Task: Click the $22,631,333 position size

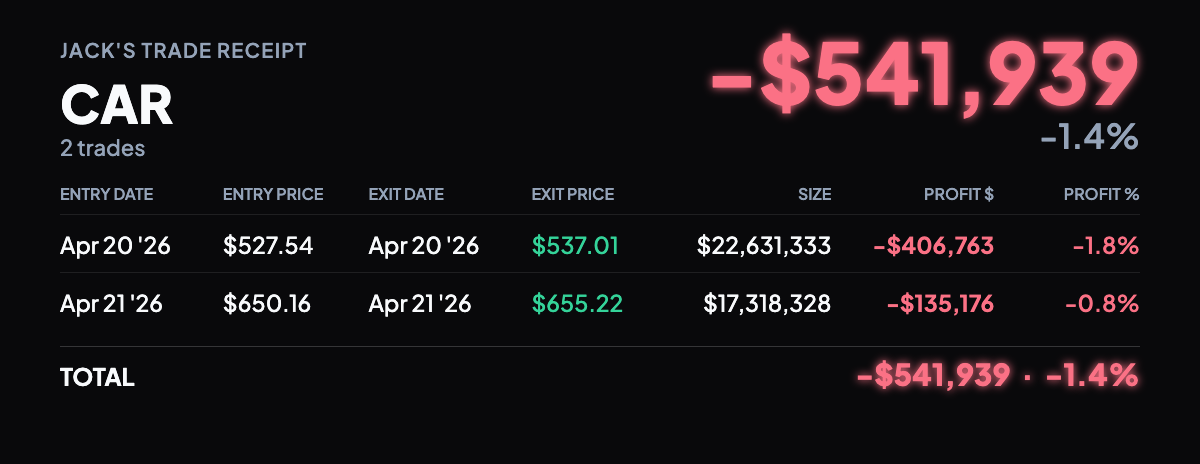Action: (x=764, y=245)
